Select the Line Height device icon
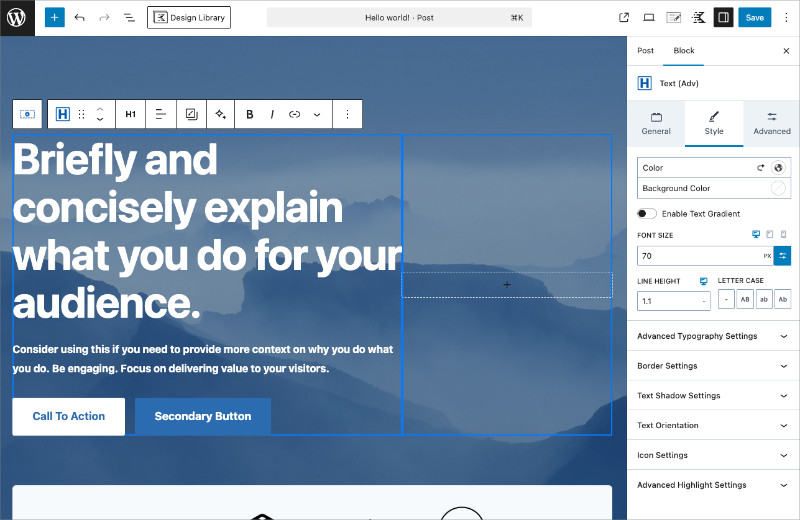The height and width of the screenshot is (520, 800). [x=704, y=281]
